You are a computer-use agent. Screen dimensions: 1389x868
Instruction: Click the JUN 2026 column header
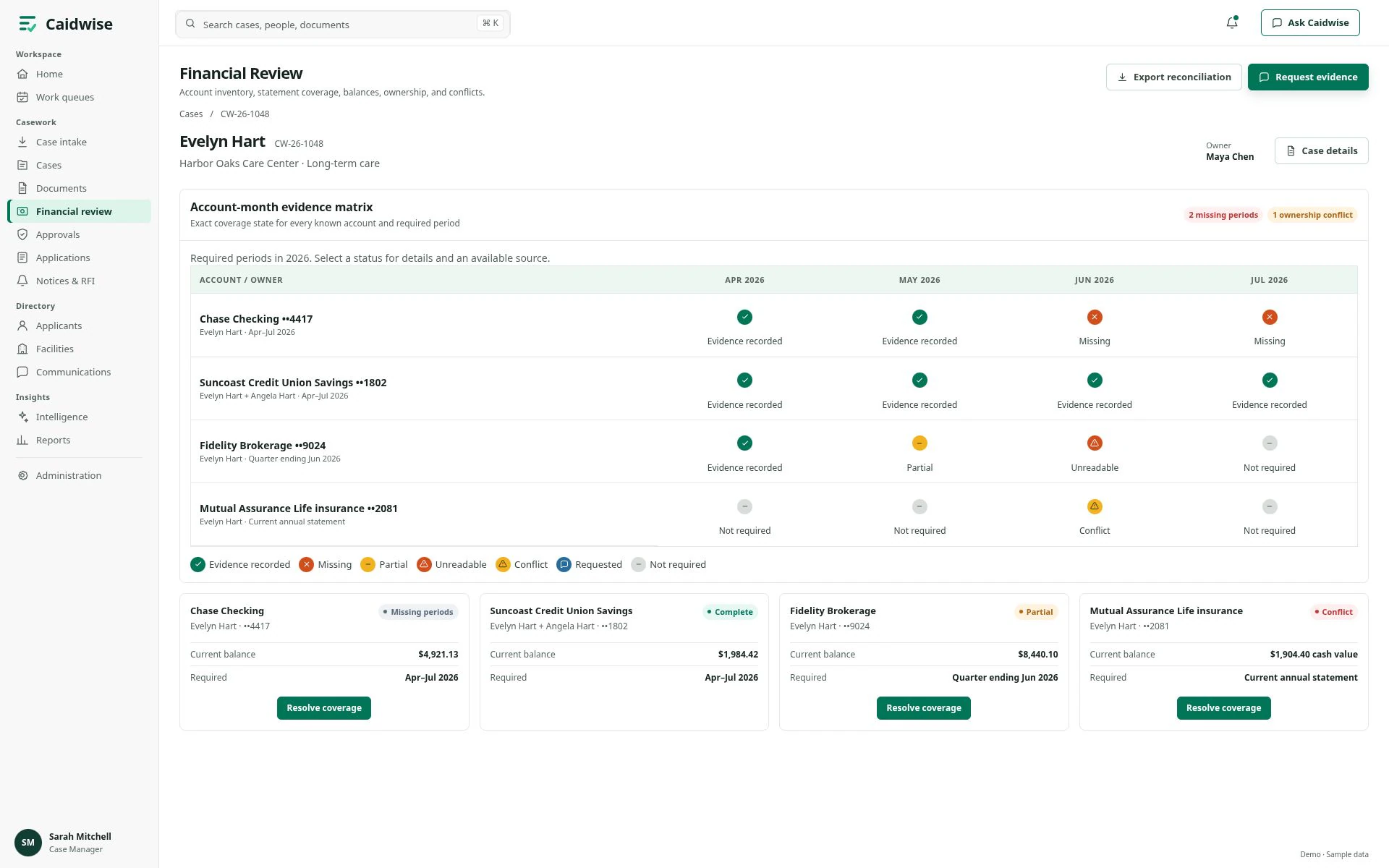coord(1094,280)
